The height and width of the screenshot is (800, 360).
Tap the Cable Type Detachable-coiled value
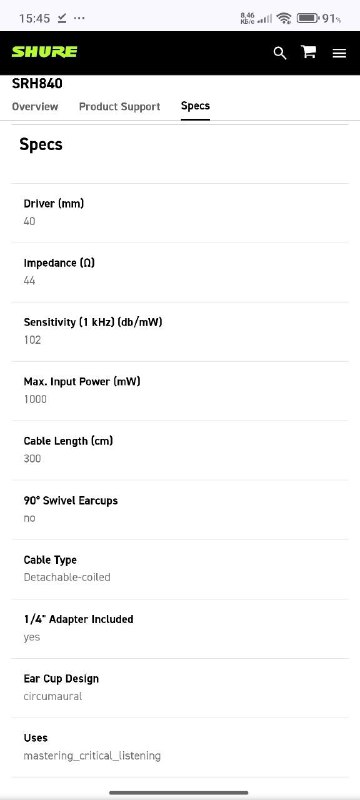click(x=67, y=577)
